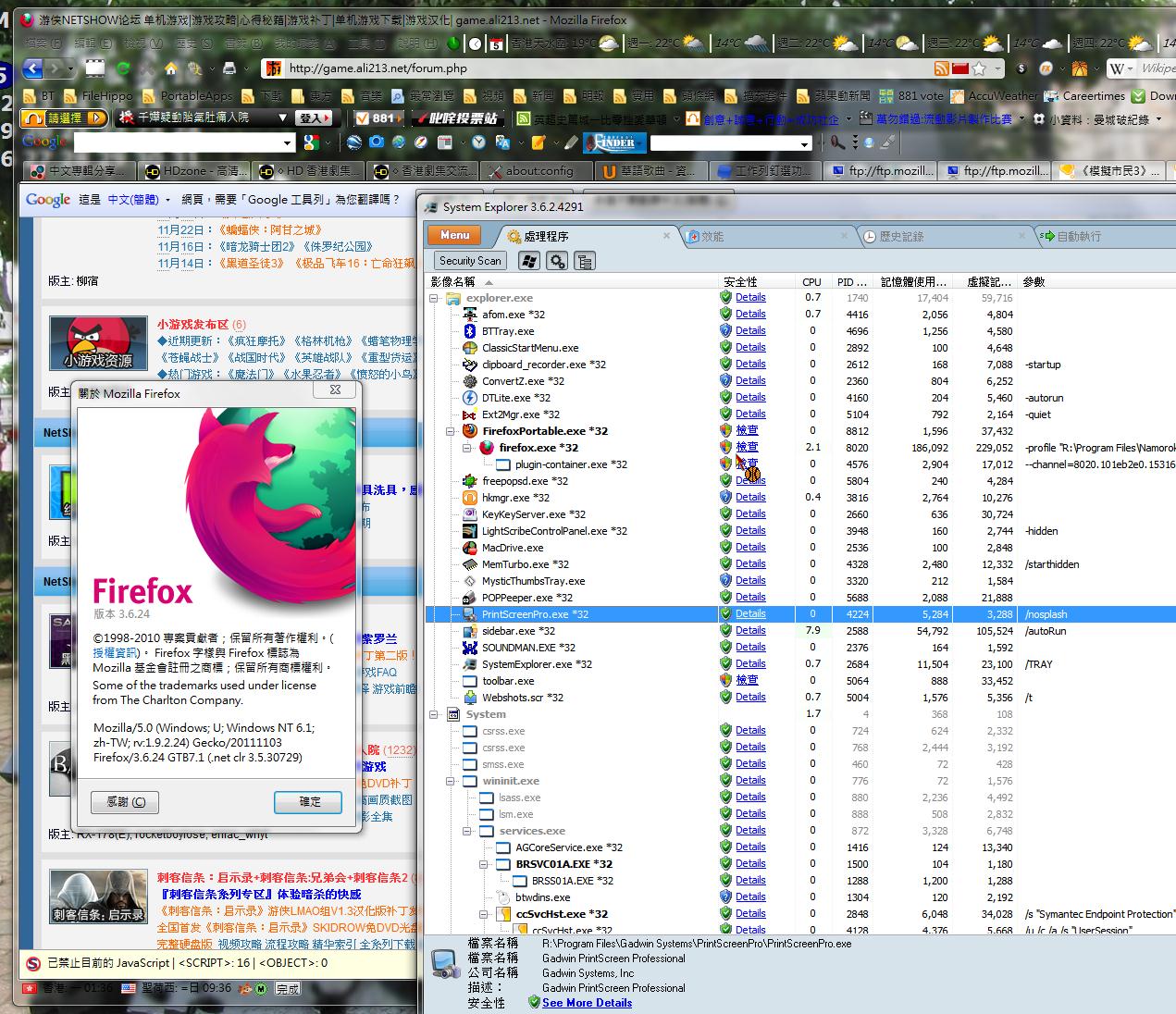Click the bookmark star in address bar
This screenshot has height=1014, width=1176.
pos(979,68)
